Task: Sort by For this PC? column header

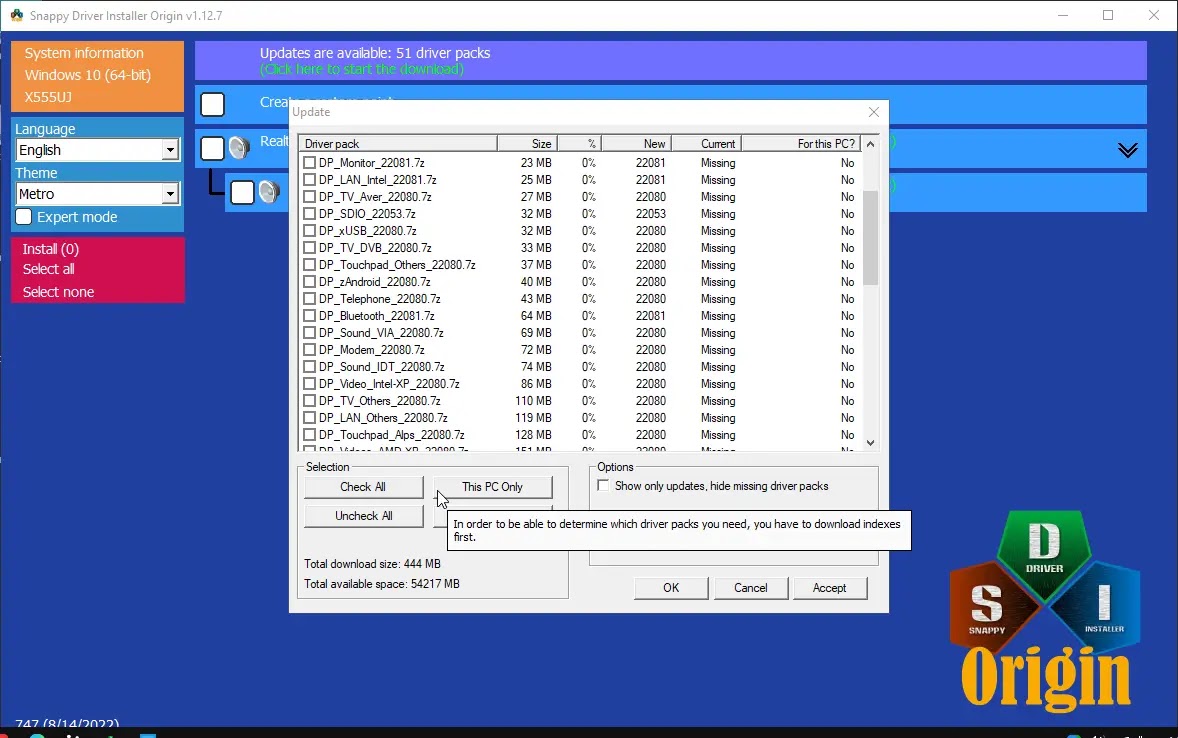Action: (801, 144)
